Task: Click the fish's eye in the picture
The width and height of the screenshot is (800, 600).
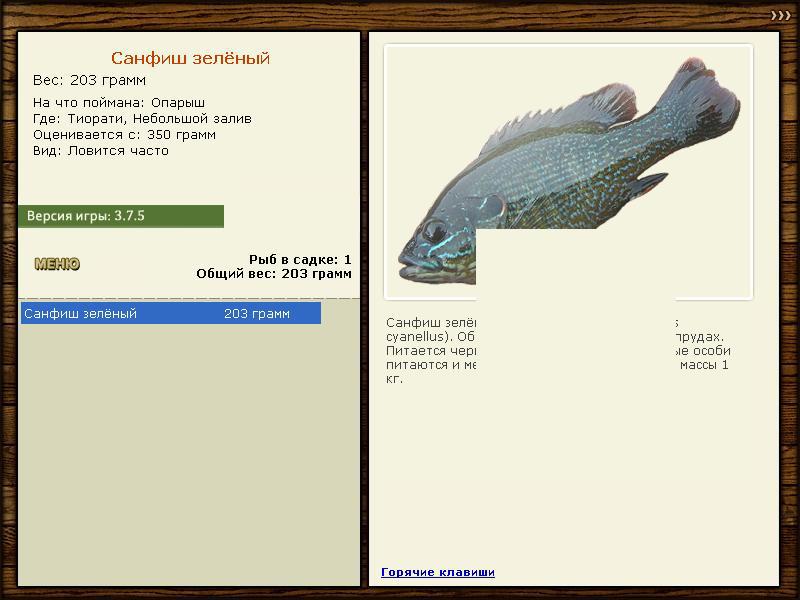Action: [x=434, y=230]
